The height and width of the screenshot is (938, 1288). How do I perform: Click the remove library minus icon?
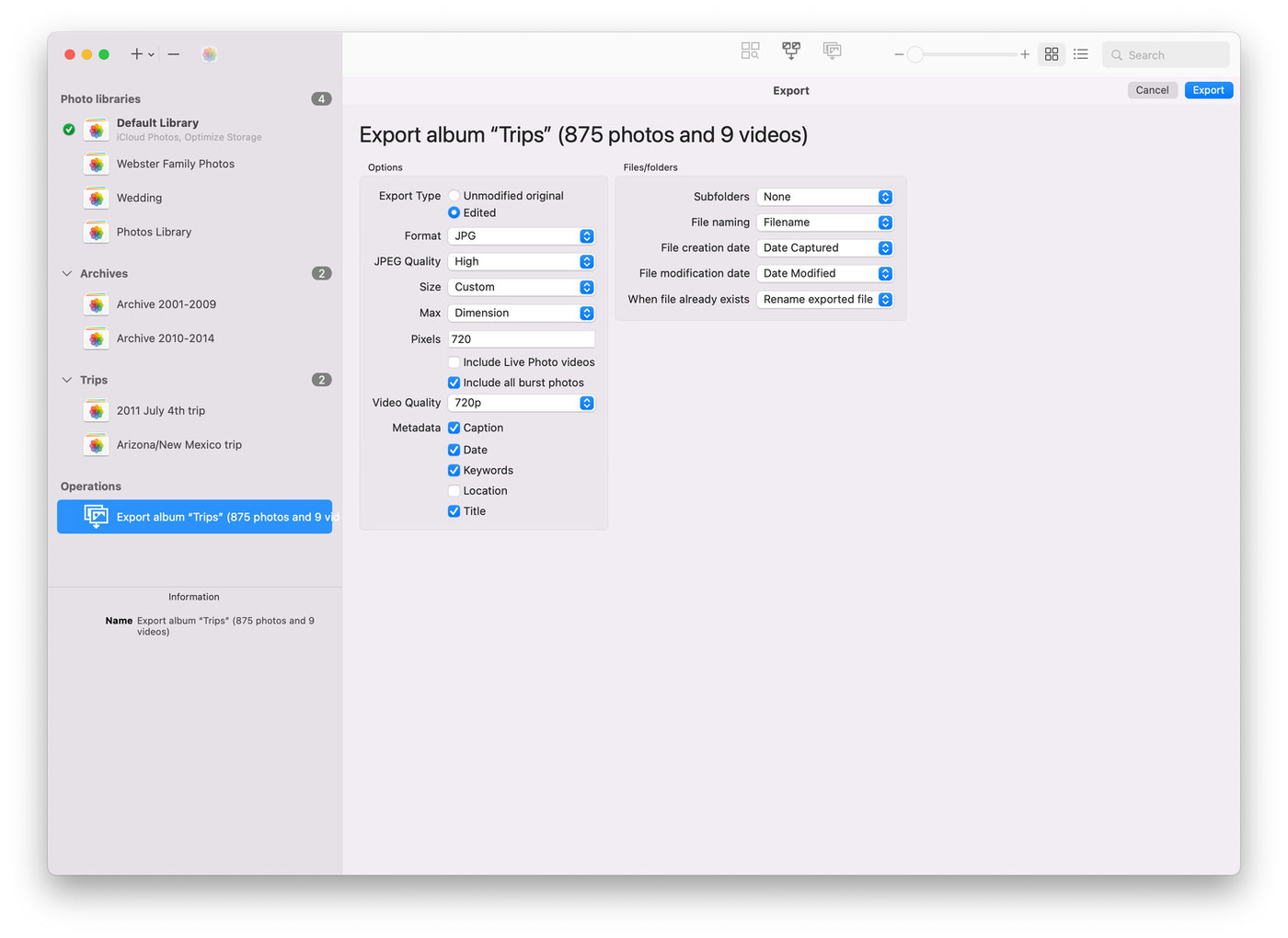coord(173,54)
